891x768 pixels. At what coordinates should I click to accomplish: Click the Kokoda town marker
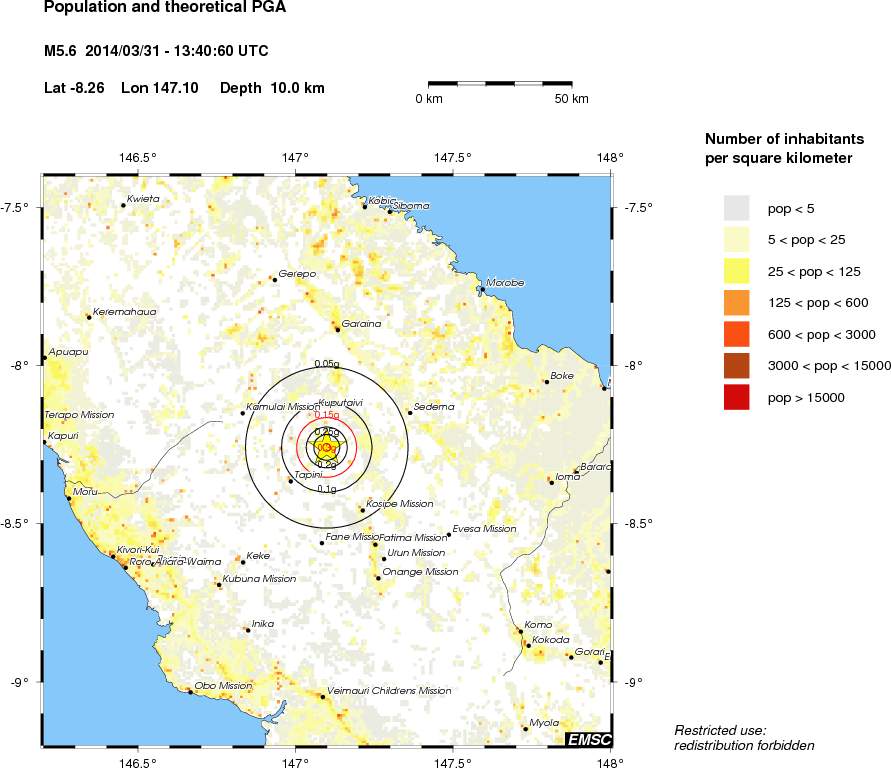528,645
